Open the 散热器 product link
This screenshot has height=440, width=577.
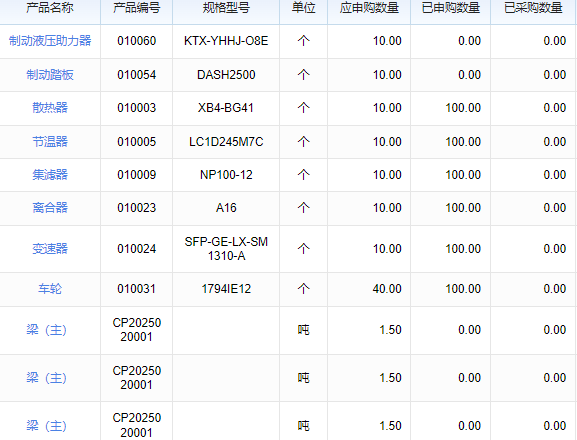click(50, 107)
